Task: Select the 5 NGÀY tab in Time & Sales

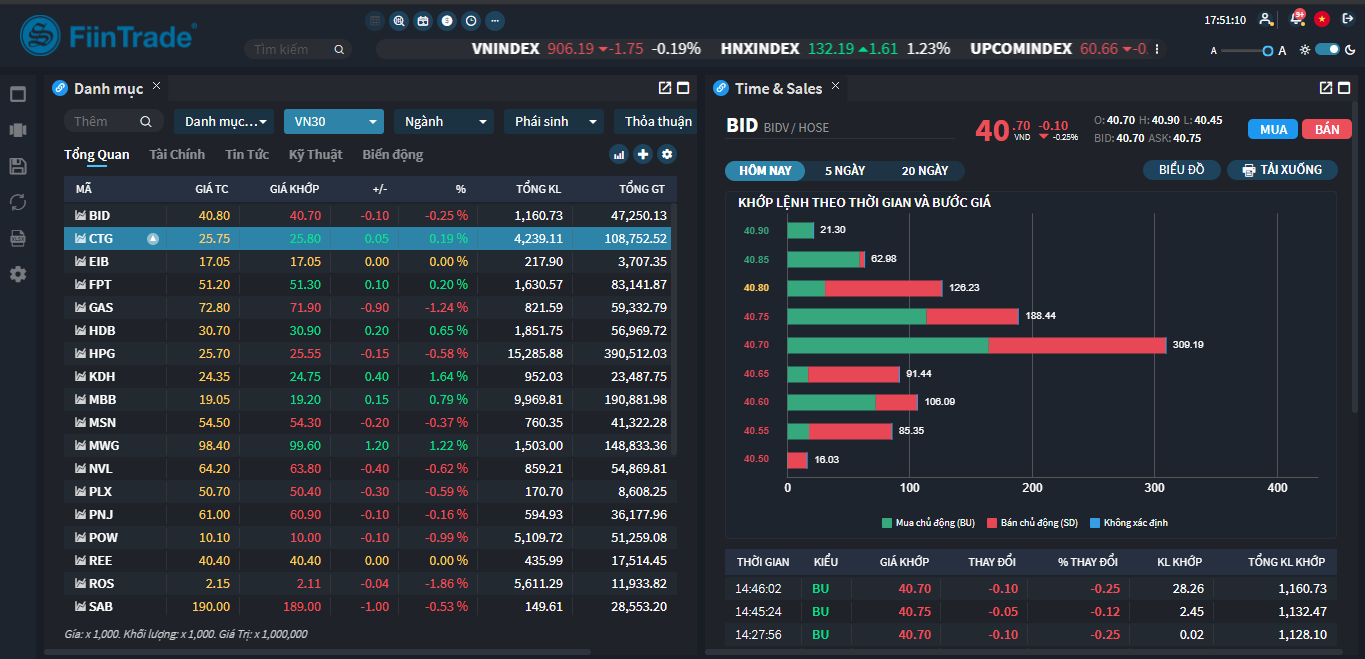Action: (x=845, y=170)
